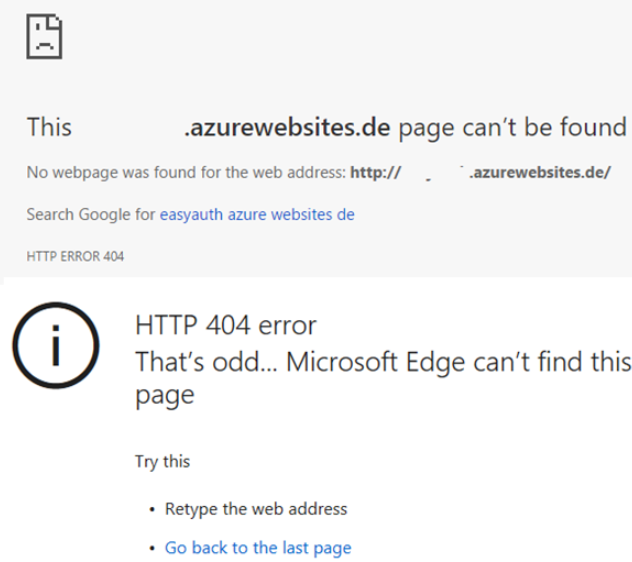Image resolution: width=632 pixels, height=562 pixels.
Task: Click the Go back to the last page link
Action: pyautogui.click(x=258, y=548)
